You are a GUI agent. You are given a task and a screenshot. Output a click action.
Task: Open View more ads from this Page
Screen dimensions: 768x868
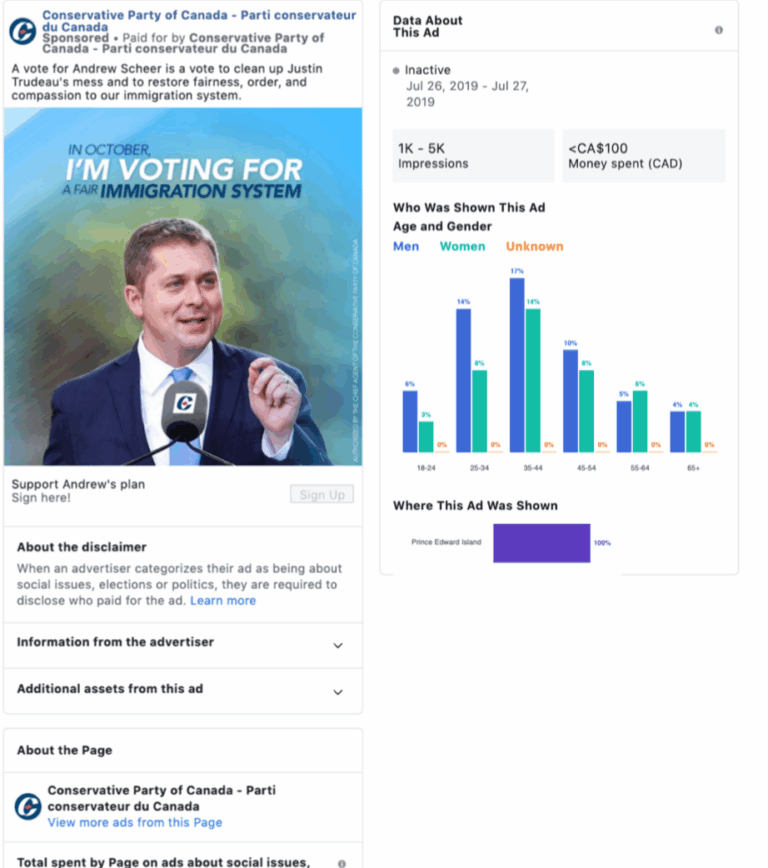click(x=135, y=823)
